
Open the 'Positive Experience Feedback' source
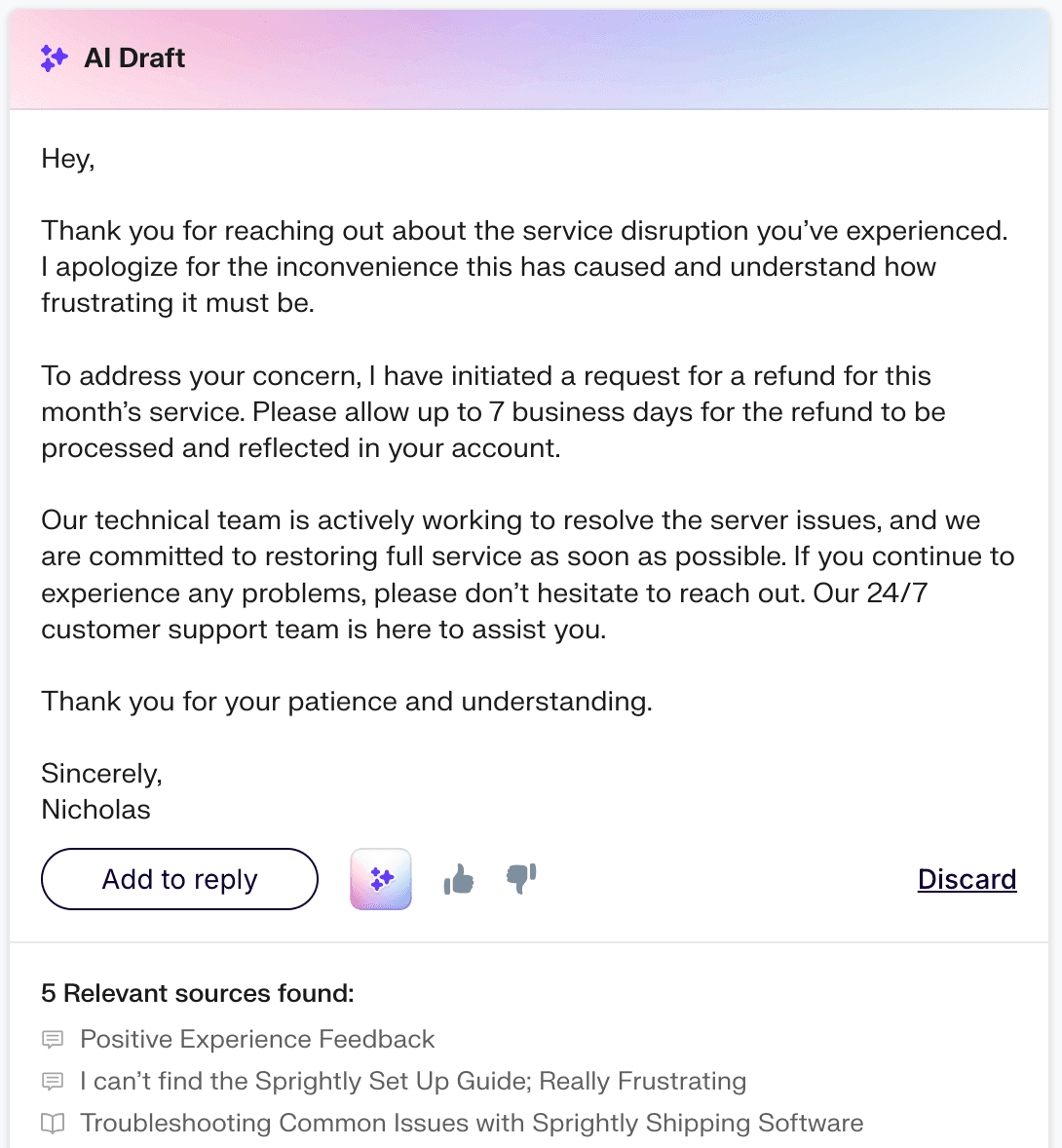pos(257,1039)
